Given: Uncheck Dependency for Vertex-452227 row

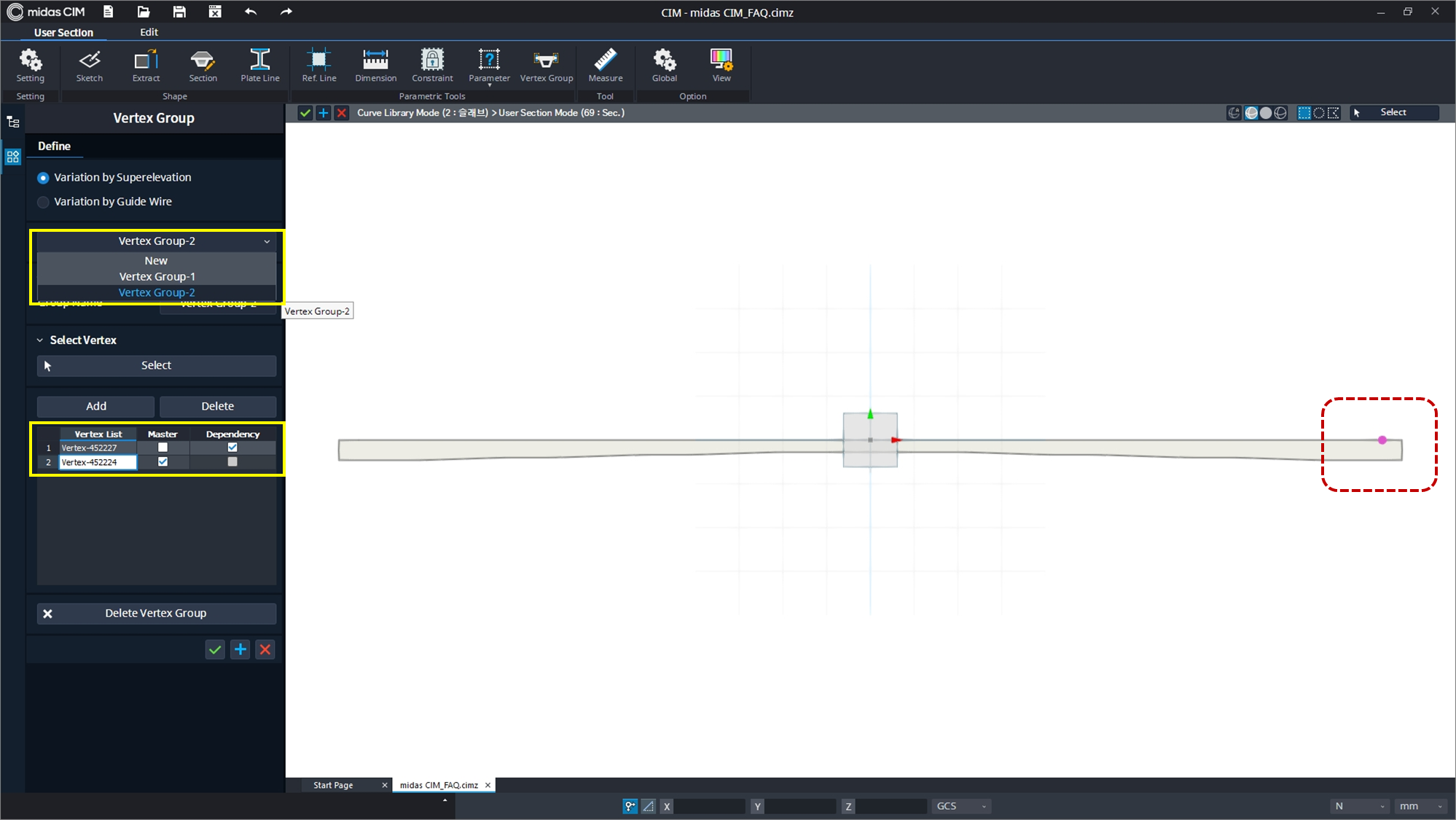Looking at the screenshot, I should 232,448.
